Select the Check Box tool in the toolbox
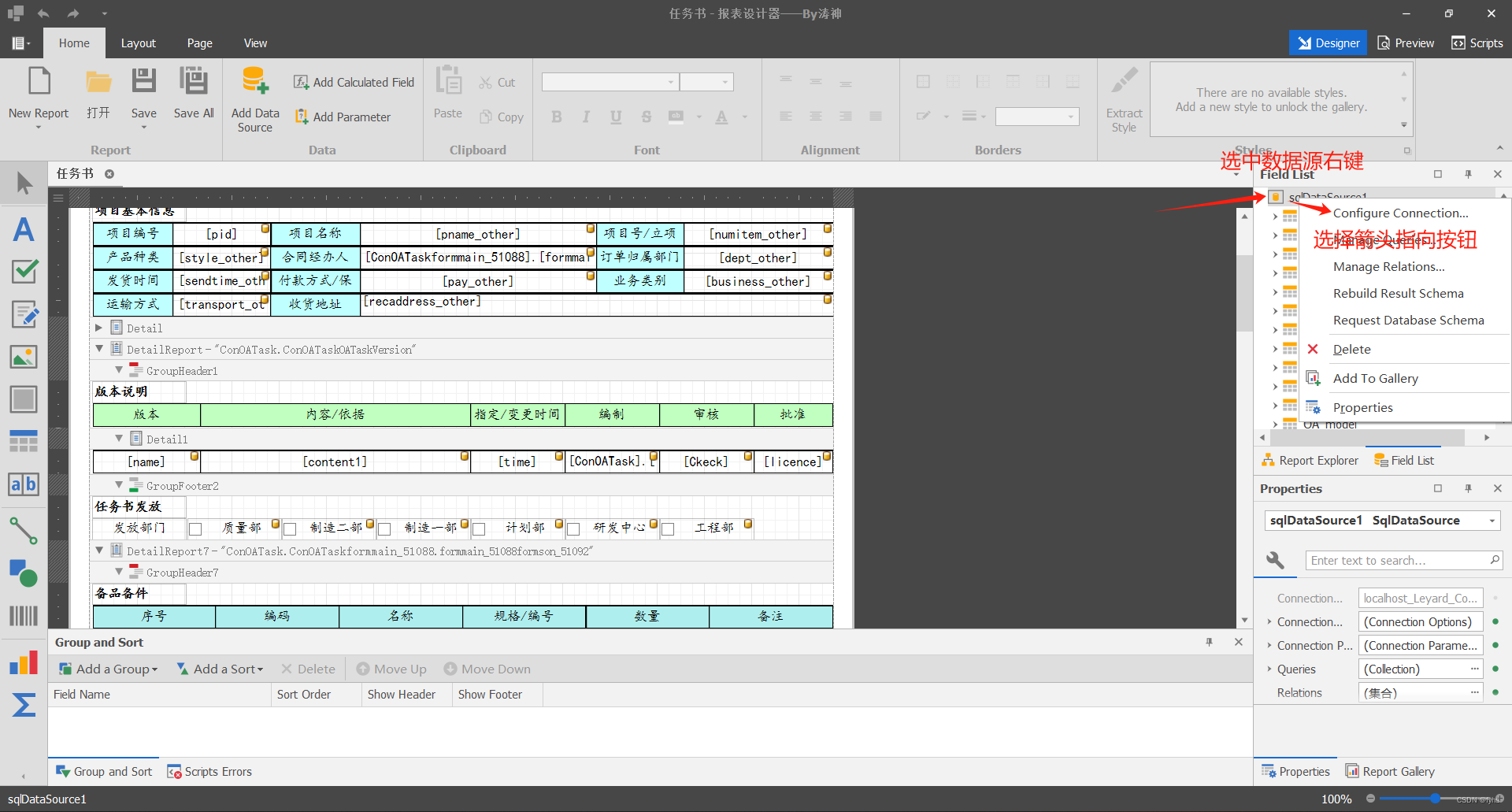 coord(24,272)
